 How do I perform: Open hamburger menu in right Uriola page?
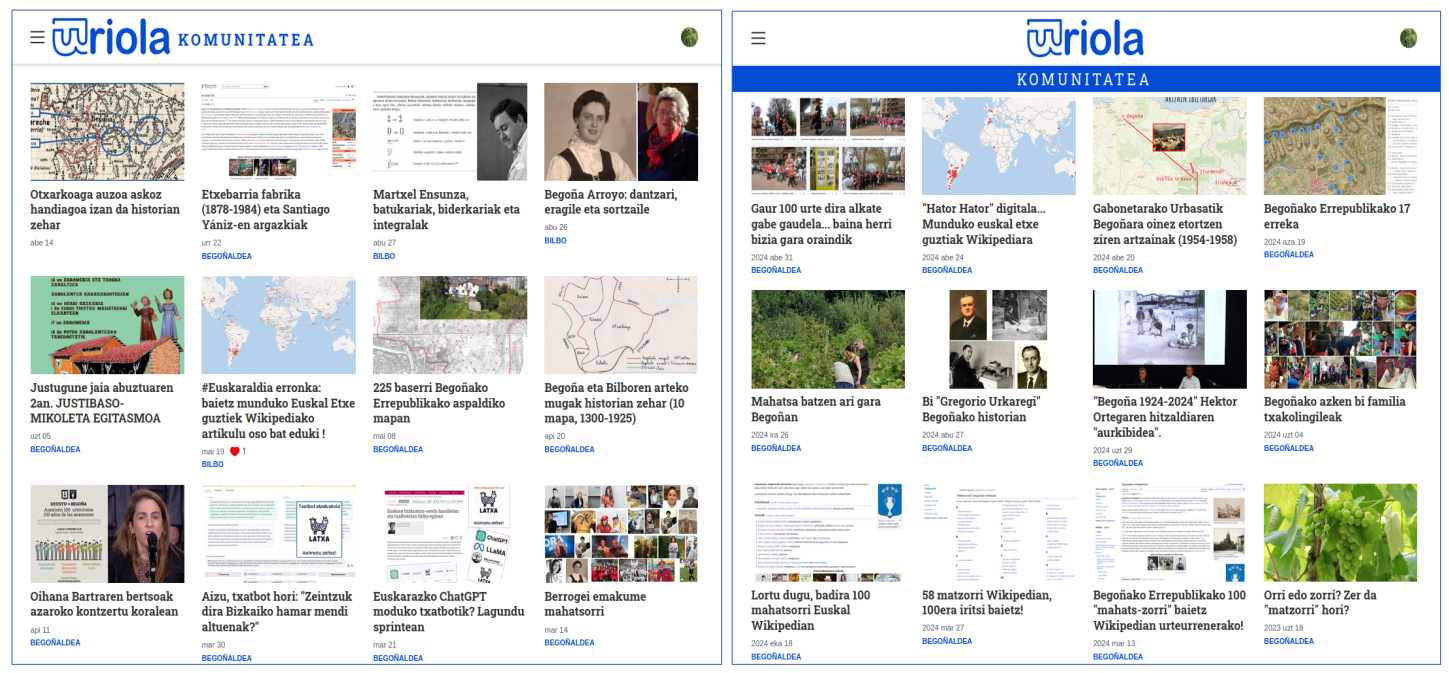pyautogui.click(x=758, y=38)
